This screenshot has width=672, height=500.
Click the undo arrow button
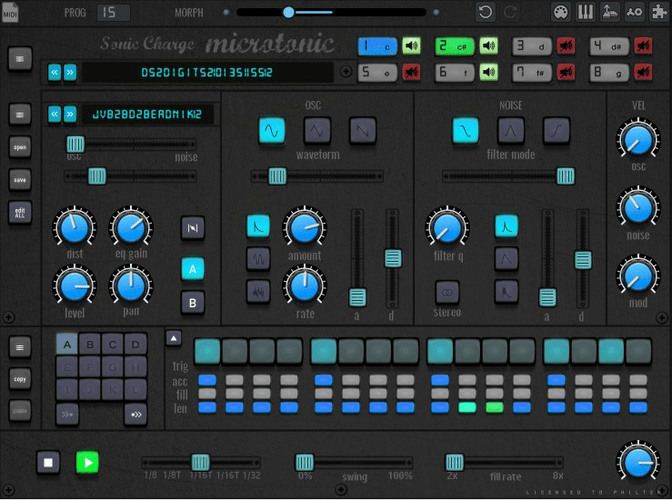(485, 12)
